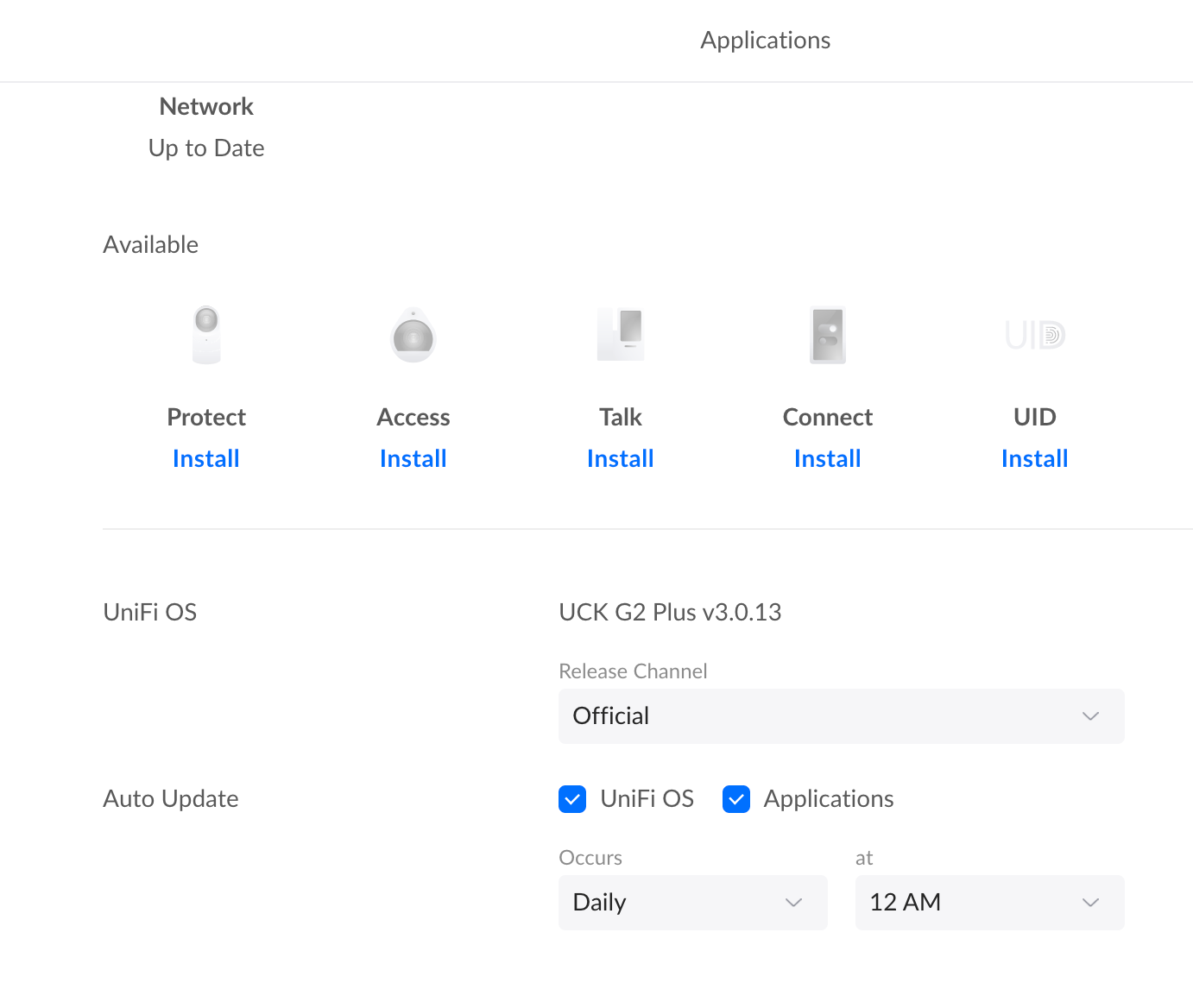The height and width of the screenshot is (1008, 1193).
Task: Click the Talk label
Action: point(621,417)
